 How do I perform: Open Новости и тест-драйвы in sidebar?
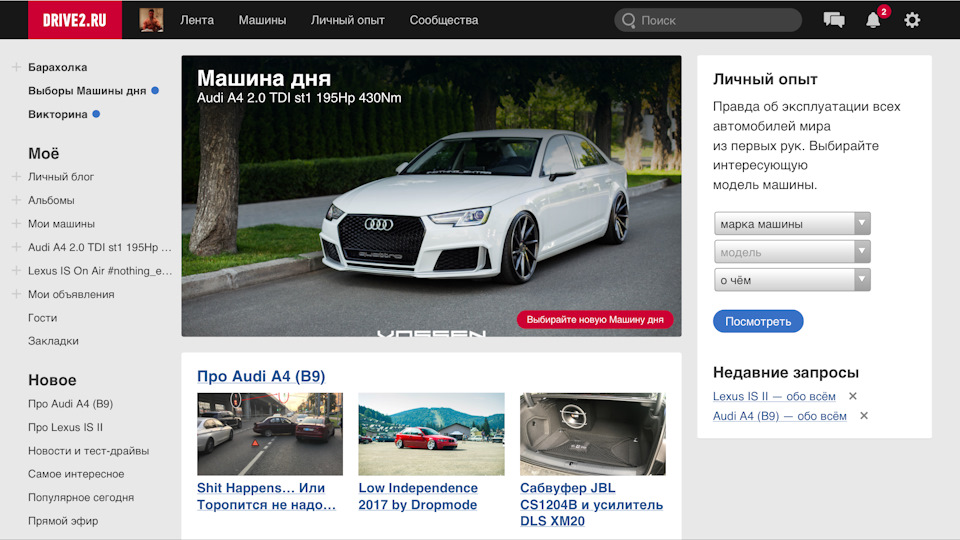89,451
